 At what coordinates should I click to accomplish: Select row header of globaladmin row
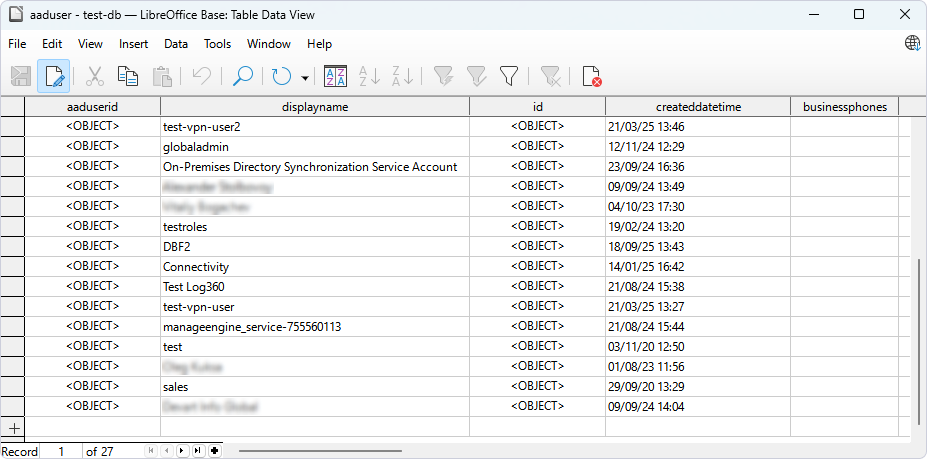click(x=12, y=147)
